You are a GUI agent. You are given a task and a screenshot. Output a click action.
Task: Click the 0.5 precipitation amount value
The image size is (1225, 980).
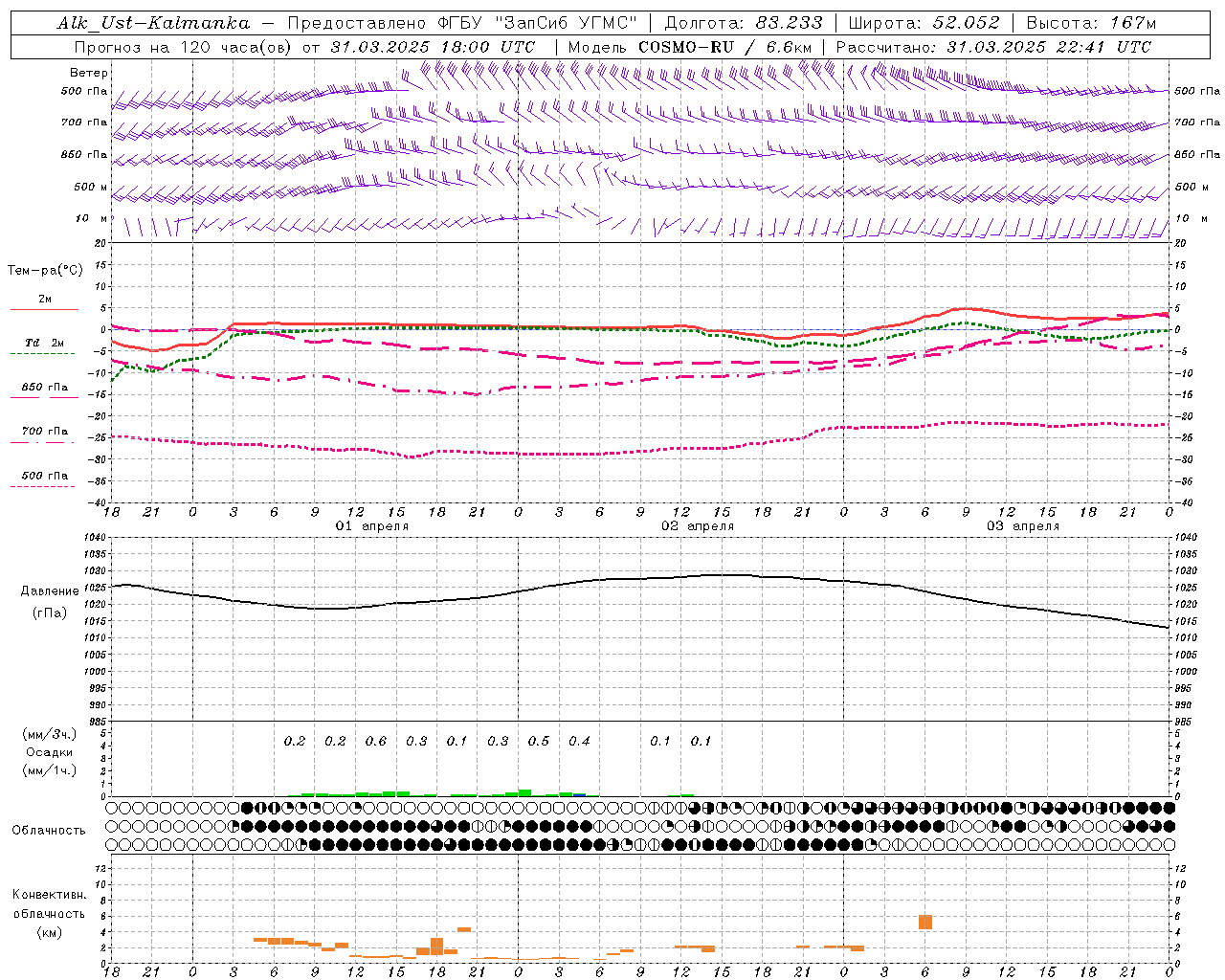tap(539, 741)
